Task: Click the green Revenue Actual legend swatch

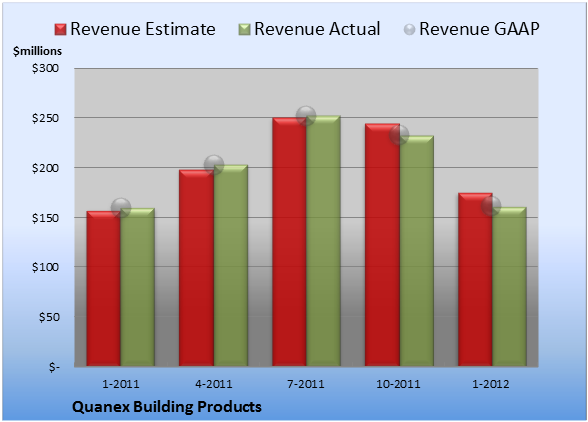Action: pos(244,30)
